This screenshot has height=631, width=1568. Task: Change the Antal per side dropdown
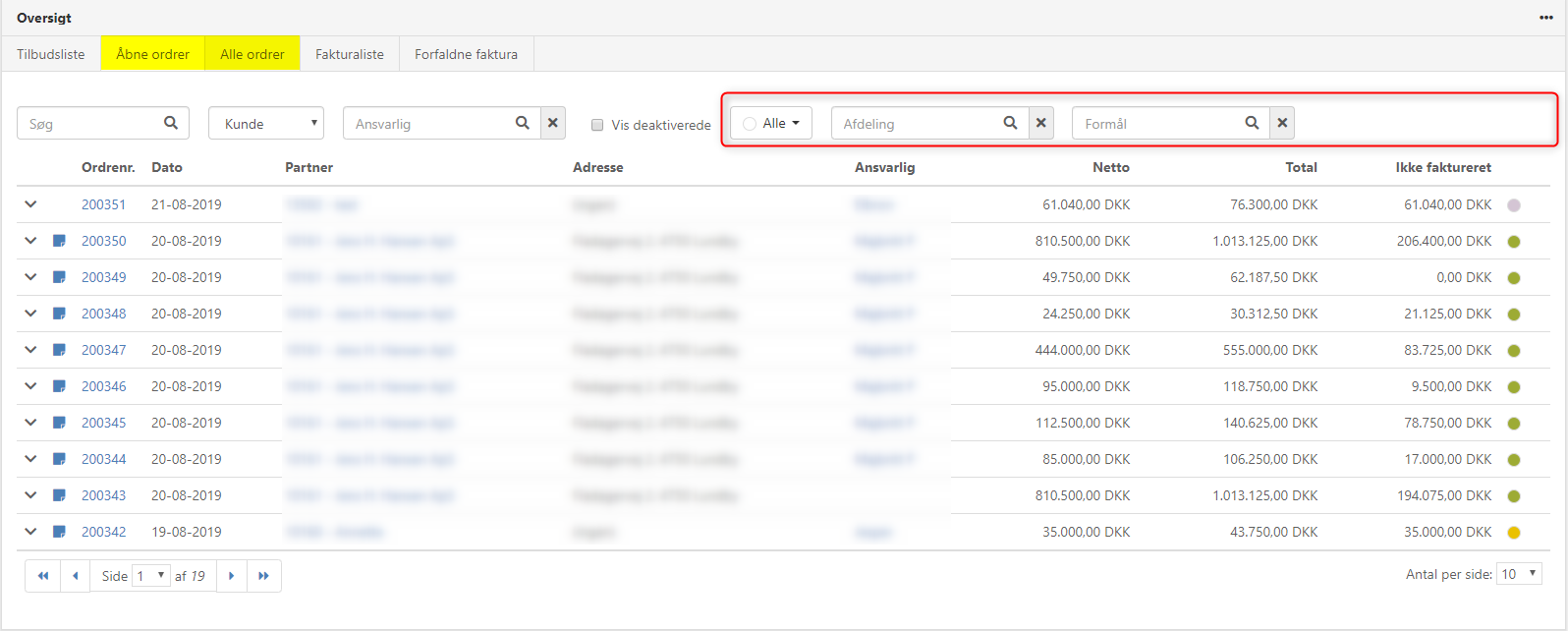[1519, 574]
